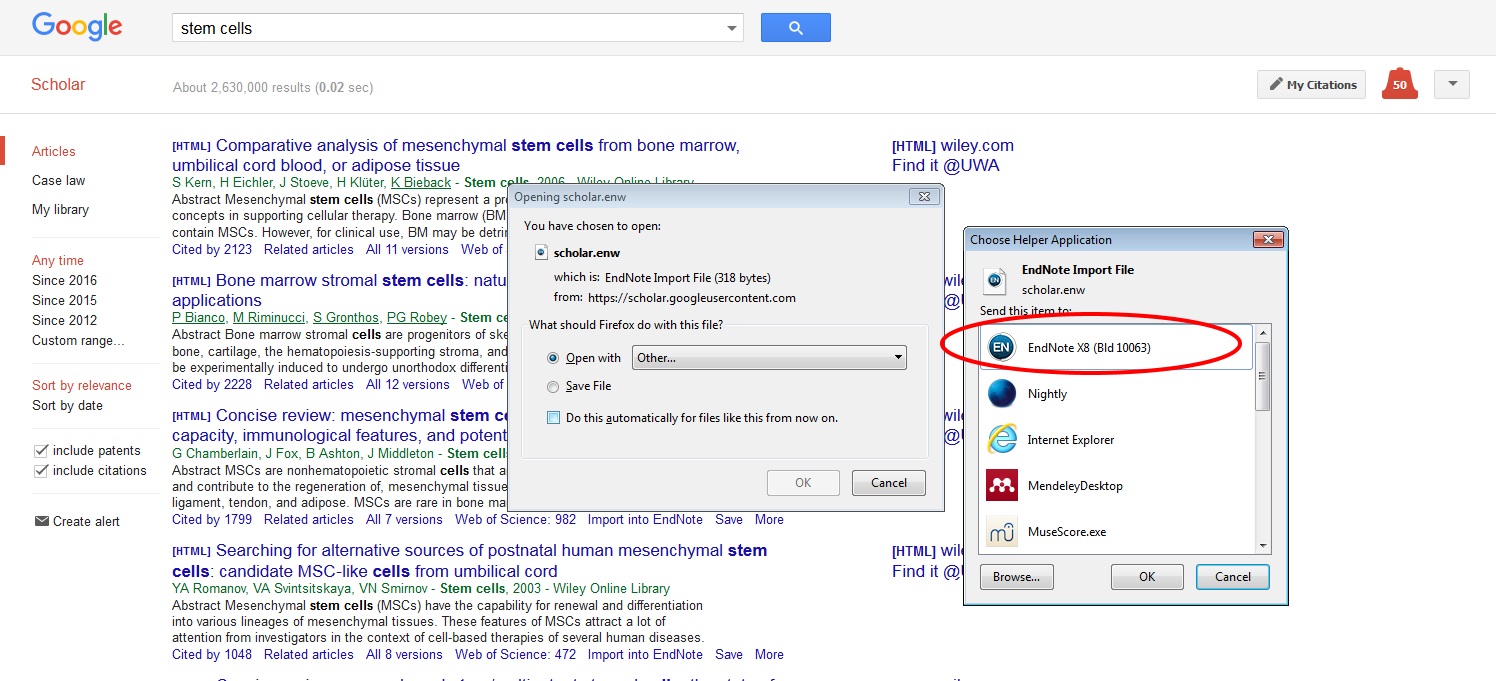Expand the search box suggestions arrow
The width and height of the screenshot is (1496, 681).
[x=733, y=28]
